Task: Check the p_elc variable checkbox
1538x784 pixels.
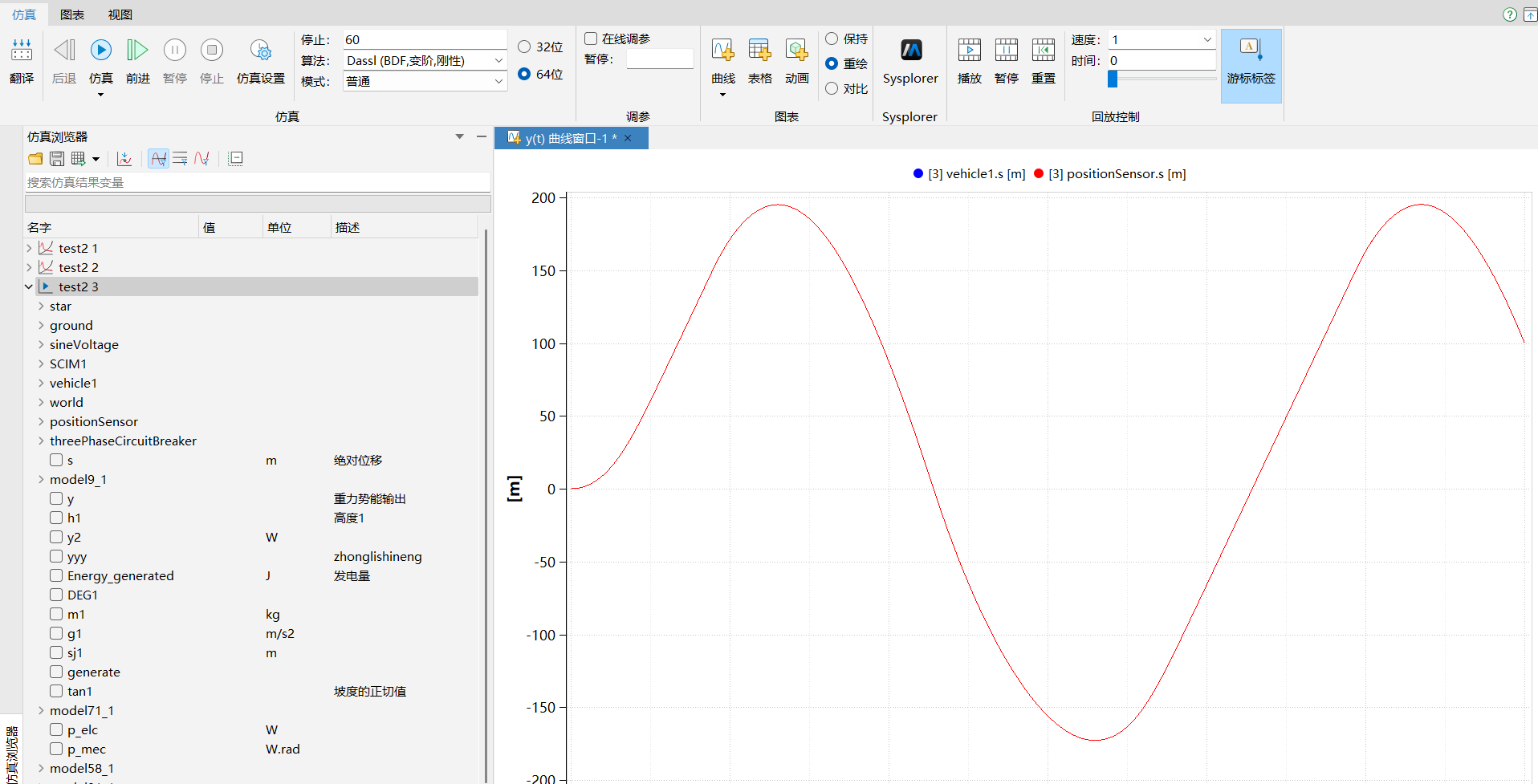Action: click(x=56, y=729)
